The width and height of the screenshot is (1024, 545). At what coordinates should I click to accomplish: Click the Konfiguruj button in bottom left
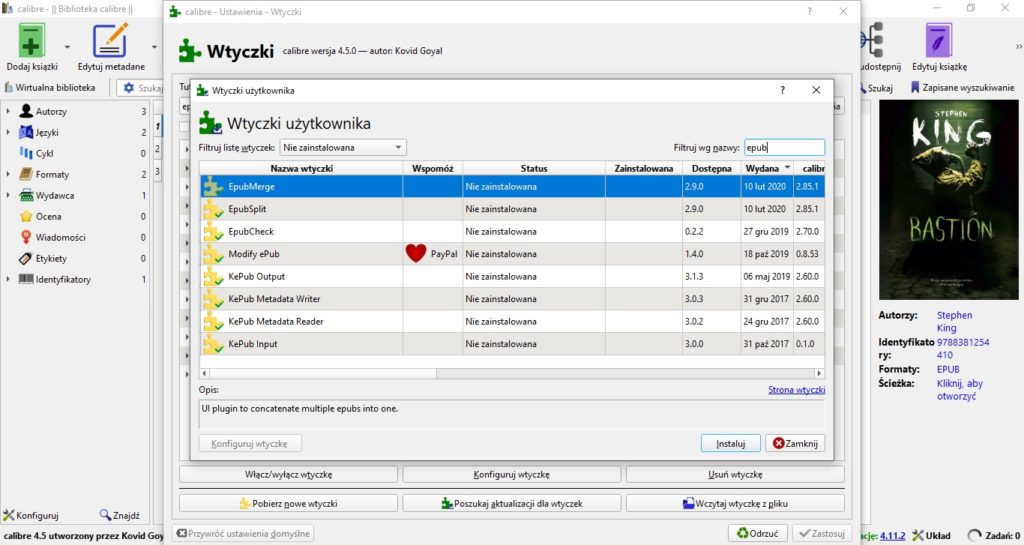pyautogui.click(x=31, y=515)
